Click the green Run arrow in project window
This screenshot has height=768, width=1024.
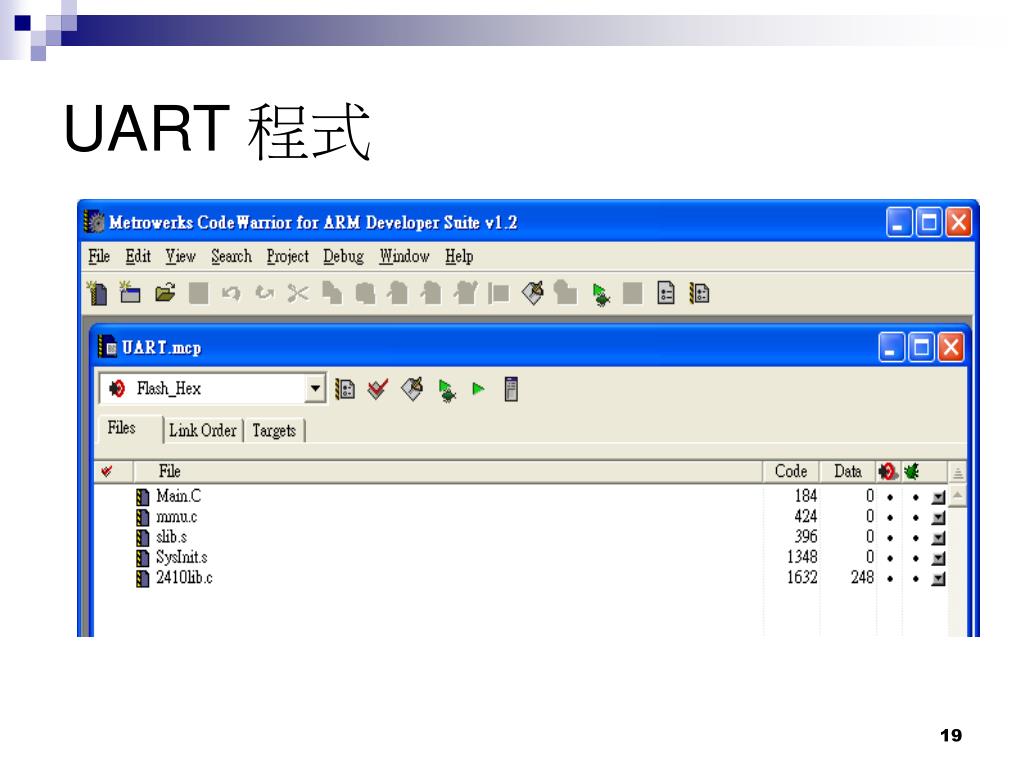479,389
